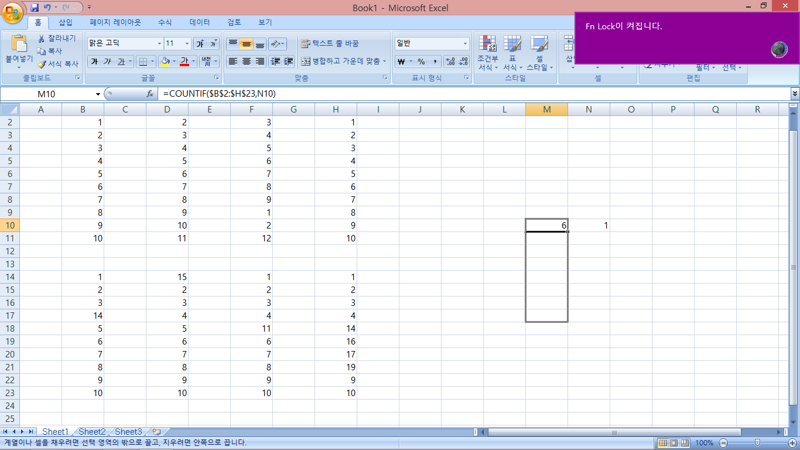The height and width of the screenshot is (450, 800).
Task: Toggle italic formatting
Action: [x=108, y=62]
